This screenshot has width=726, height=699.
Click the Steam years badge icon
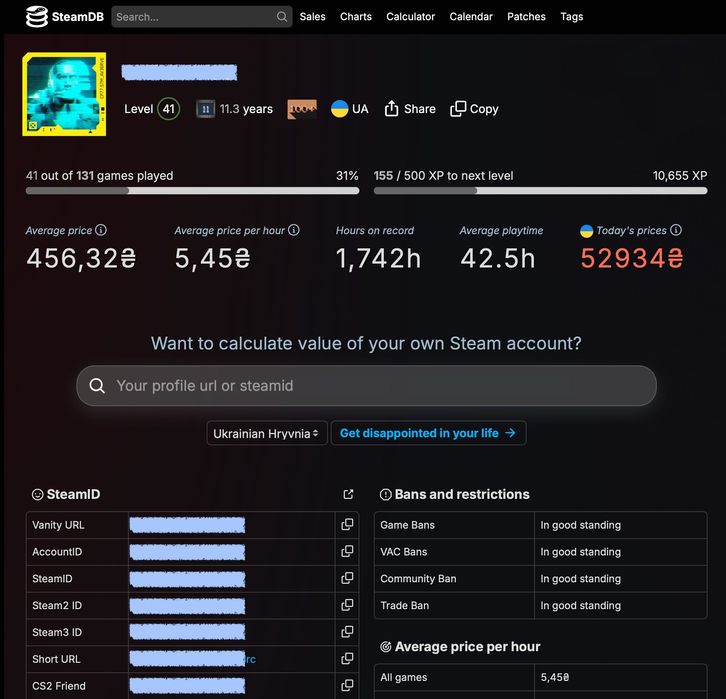(x=206, y=109)
